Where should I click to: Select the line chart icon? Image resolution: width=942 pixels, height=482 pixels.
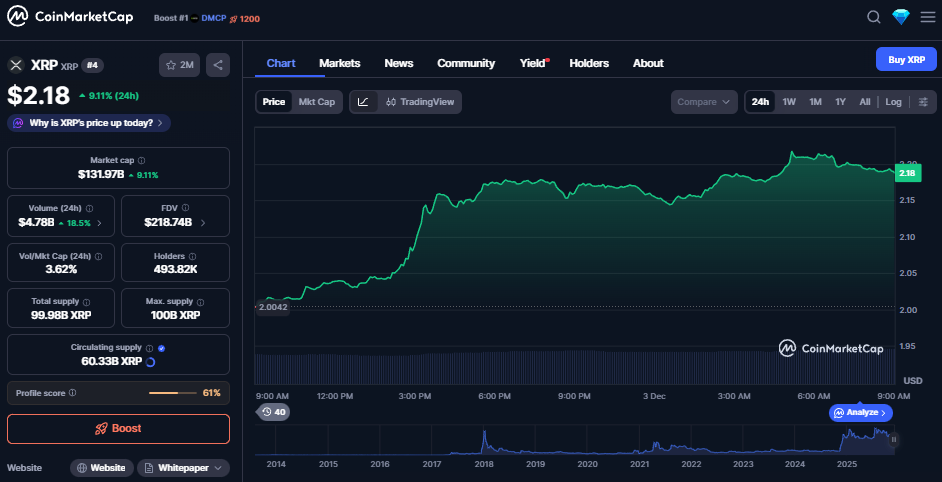pos(363,102)
